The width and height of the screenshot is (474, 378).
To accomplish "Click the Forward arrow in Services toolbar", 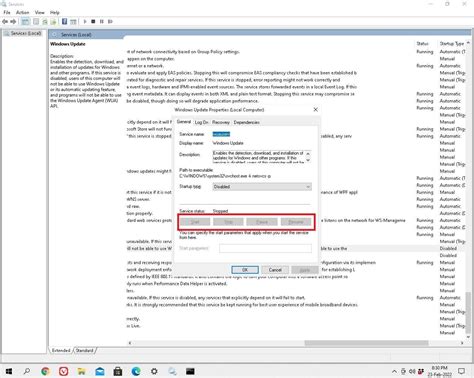I will 13,21.
